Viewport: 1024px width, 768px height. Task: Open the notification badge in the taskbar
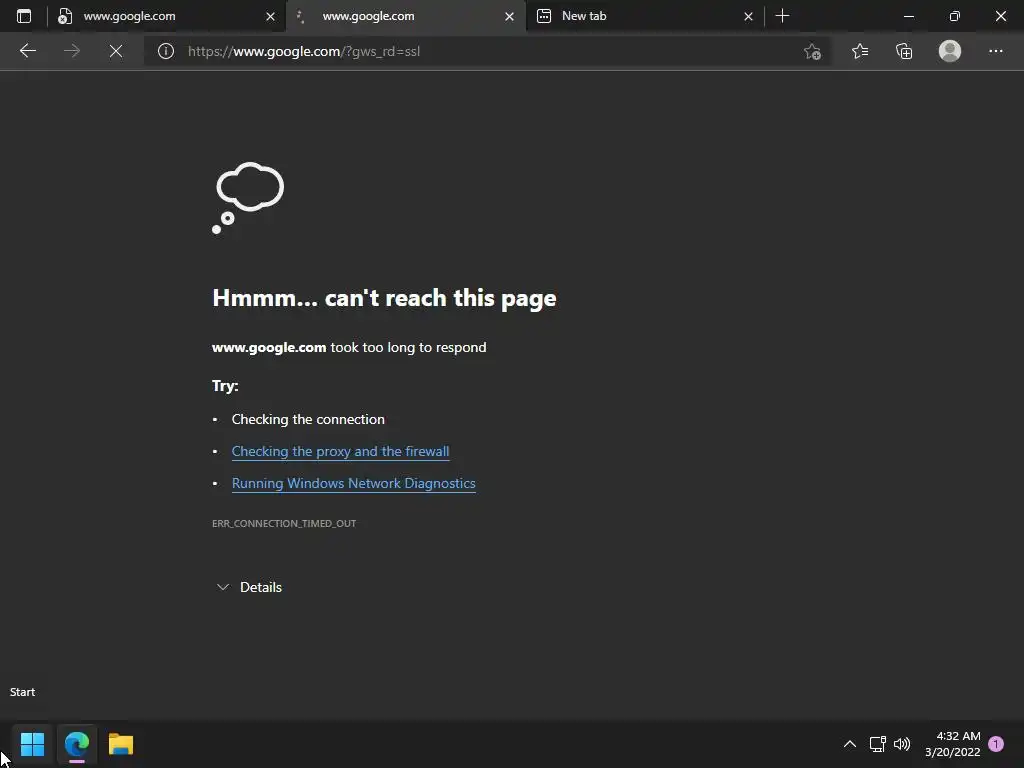pyautogui.click(x=996, y=744)
